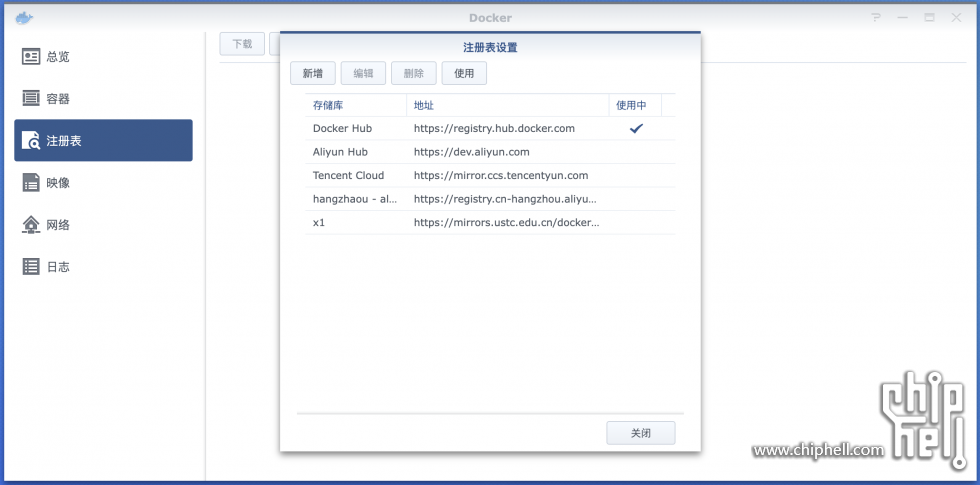Select the 注册表 section label
The height and width of the screenshot is (485, 980).
(x=64, y=141)
